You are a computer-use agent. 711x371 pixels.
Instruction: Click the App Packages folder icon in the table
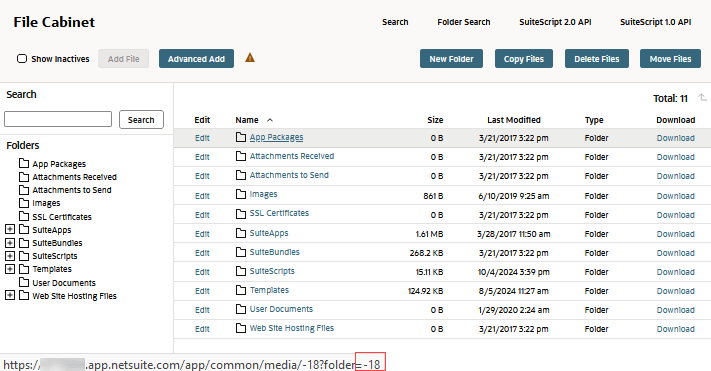[241, 137]
